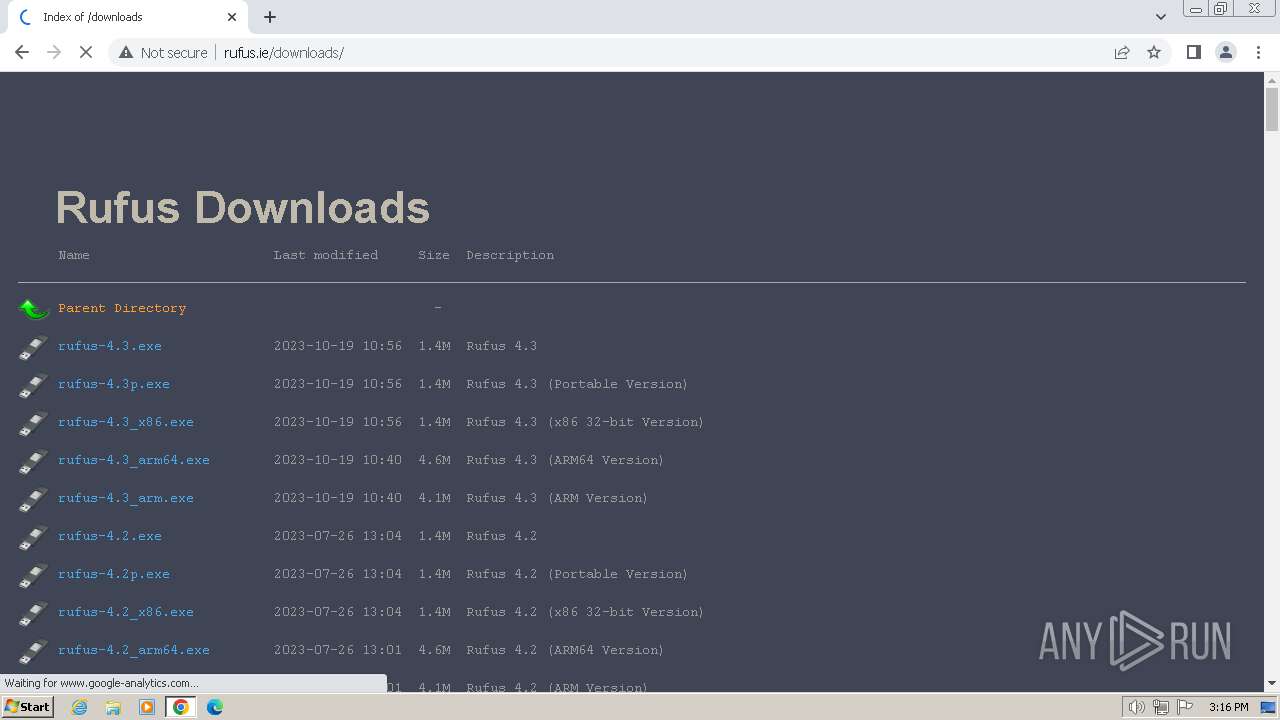Open the Windows Start menu

pos(27,707)
